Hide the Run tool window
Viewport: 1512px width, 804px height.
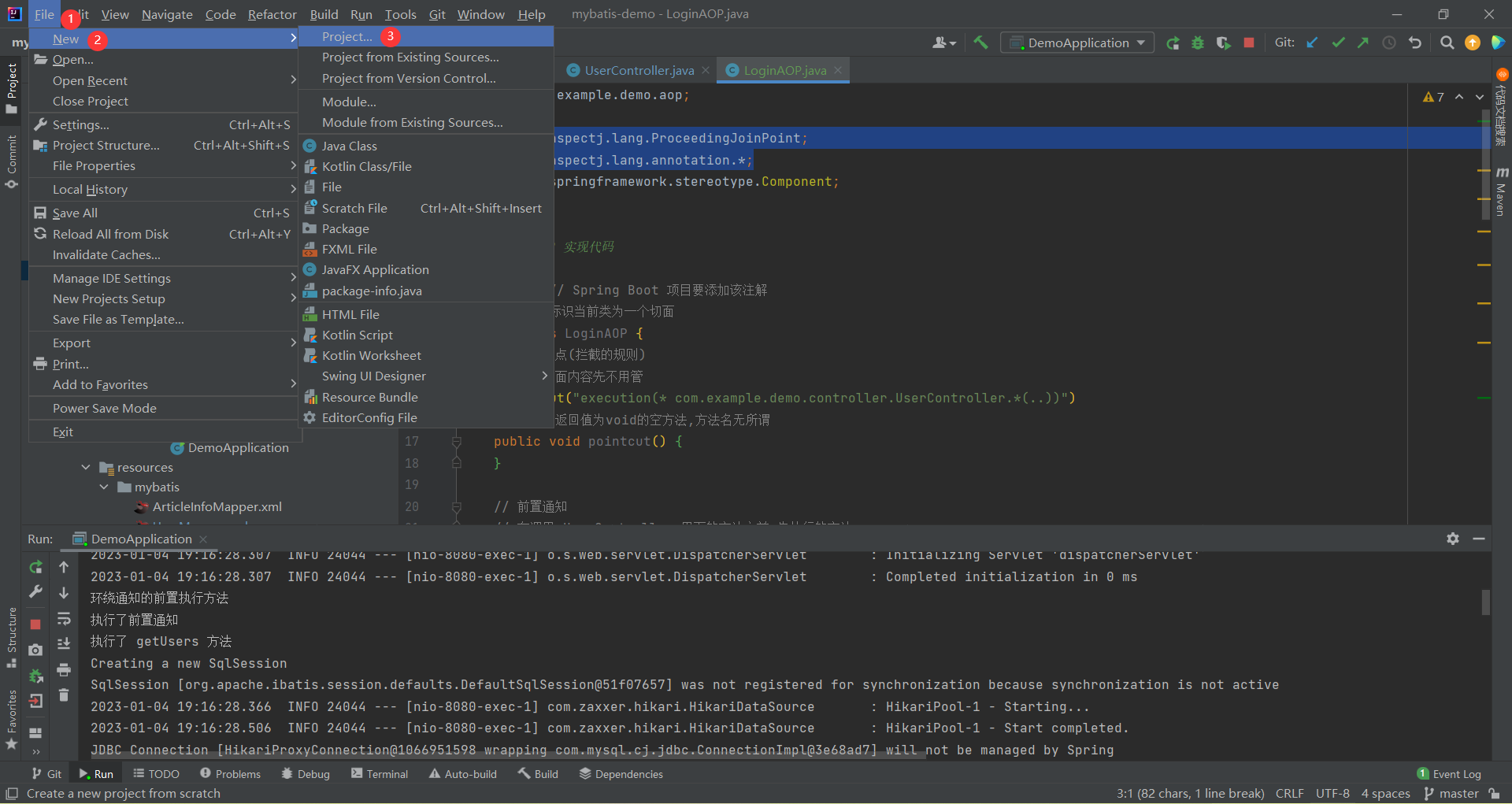tap(1479, 539)
